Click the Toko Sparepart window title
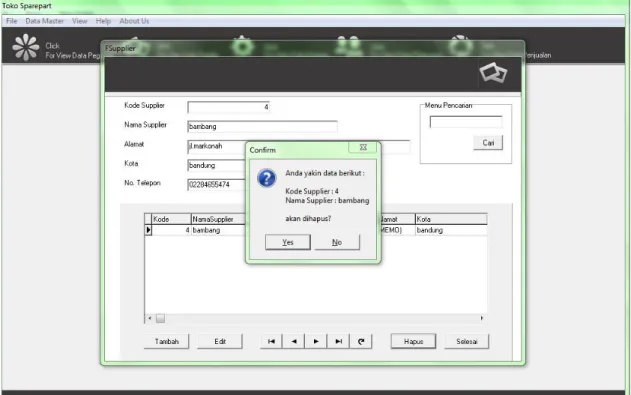The height and width of the screenshot is (395, 631). tap(27, 6)
